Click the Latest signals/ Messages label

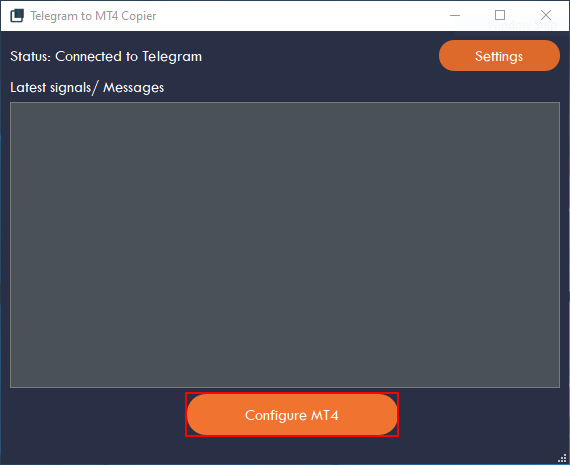pos(87,88)
